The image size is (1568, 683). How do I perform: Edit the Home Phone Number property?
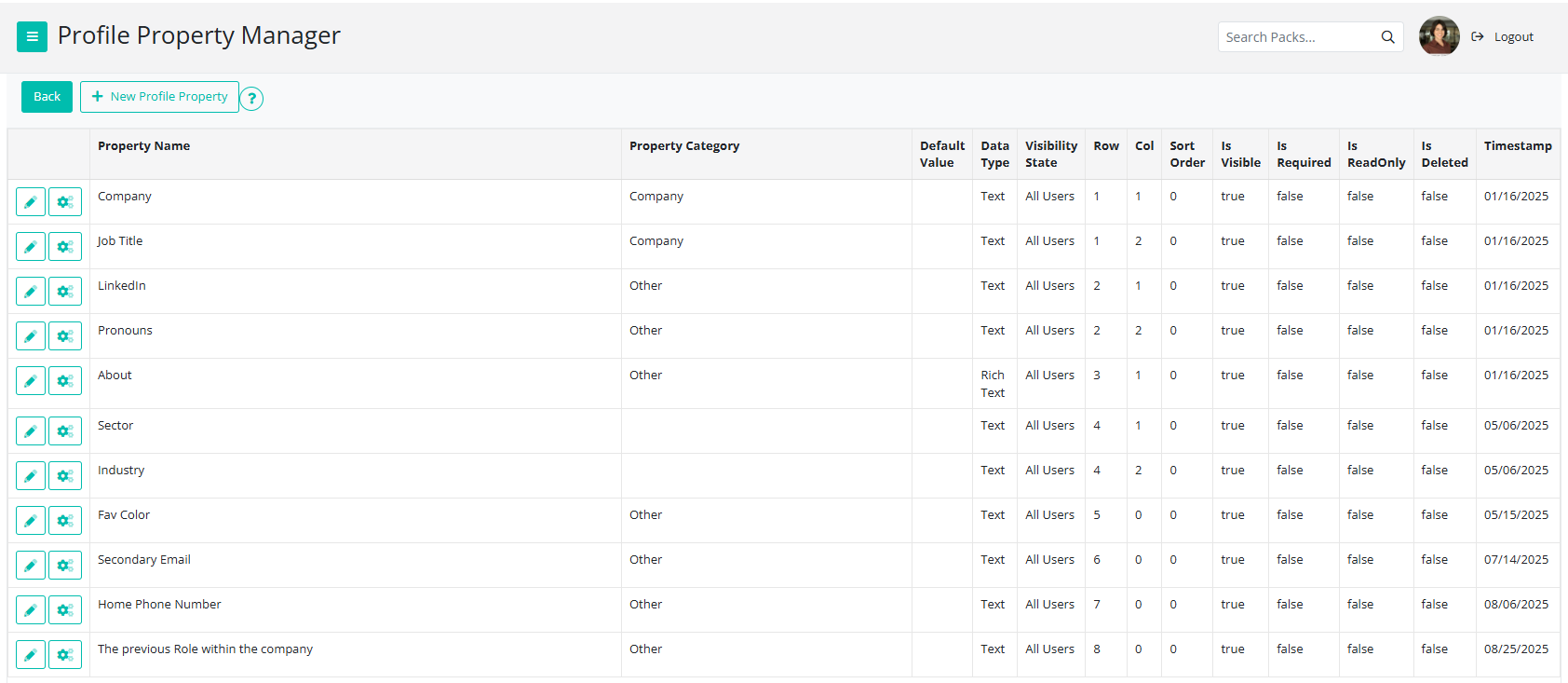(x=31, y=610)
